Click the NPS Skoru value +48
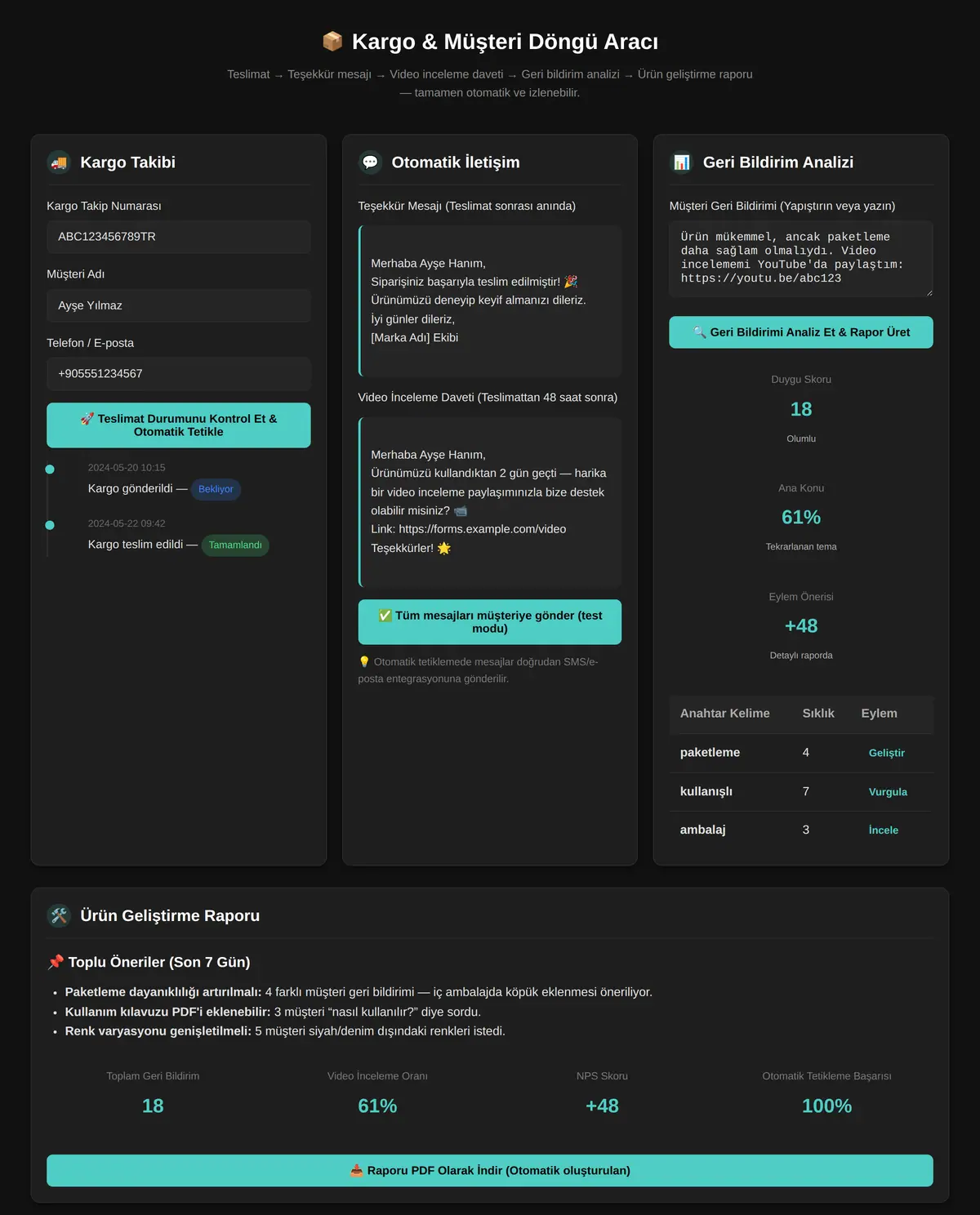The image size is (980, 1215). pos(602,1106)
